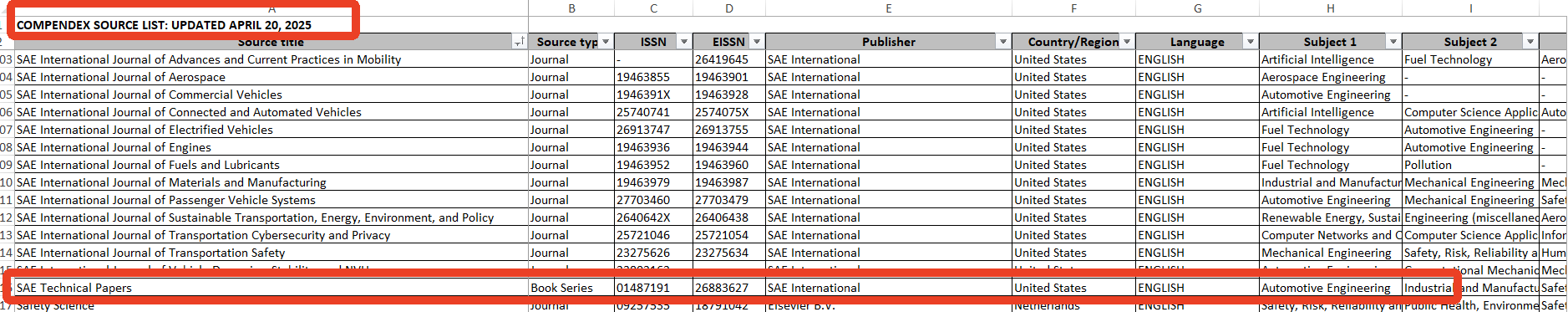This screenshot has width=1568, height=312.
Task: Open the Source type filter dropdown
Action: [x=606, y=42]
